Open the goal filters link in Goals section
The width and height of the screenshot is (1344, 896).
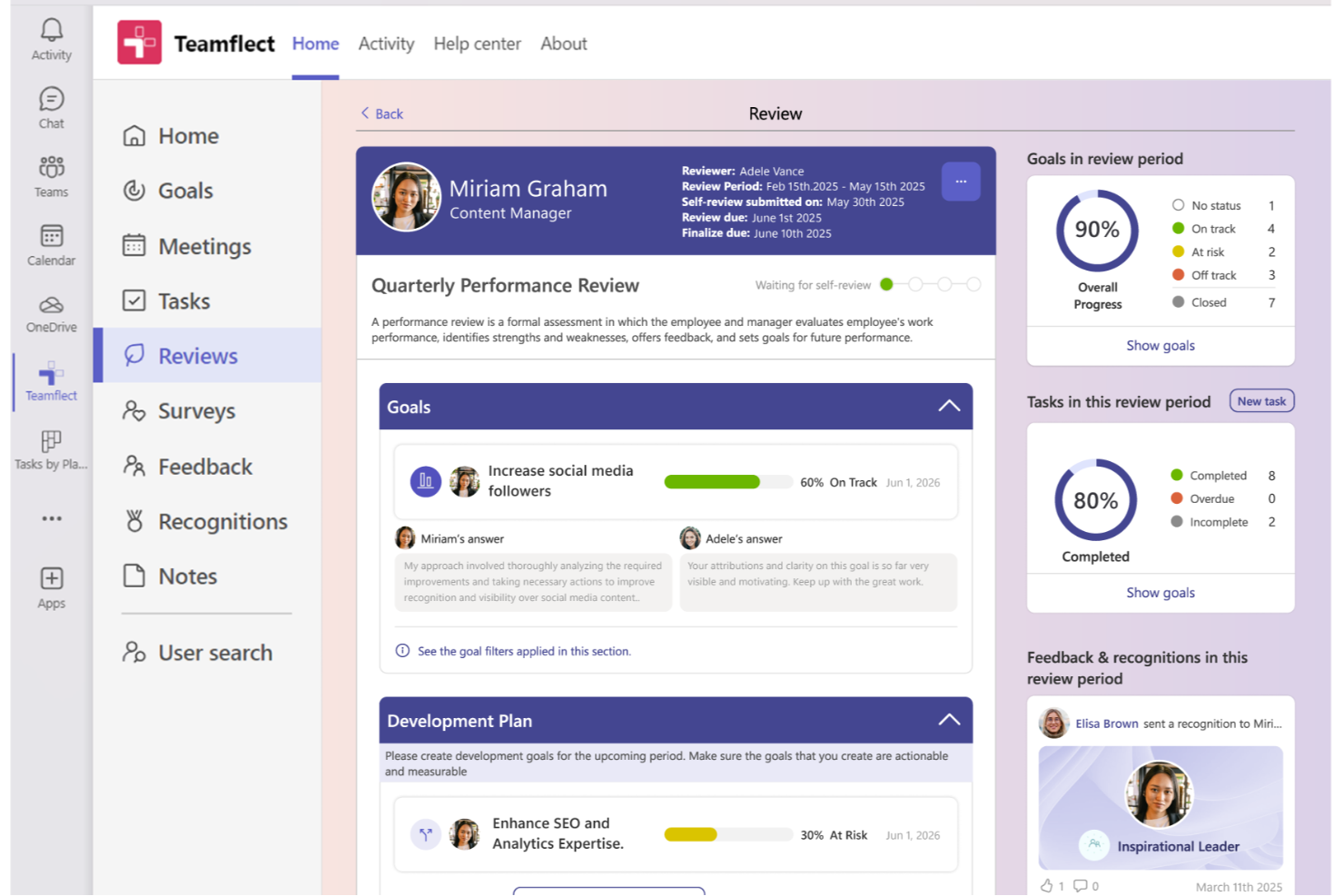pyautogui.click(x=524, y=651)
